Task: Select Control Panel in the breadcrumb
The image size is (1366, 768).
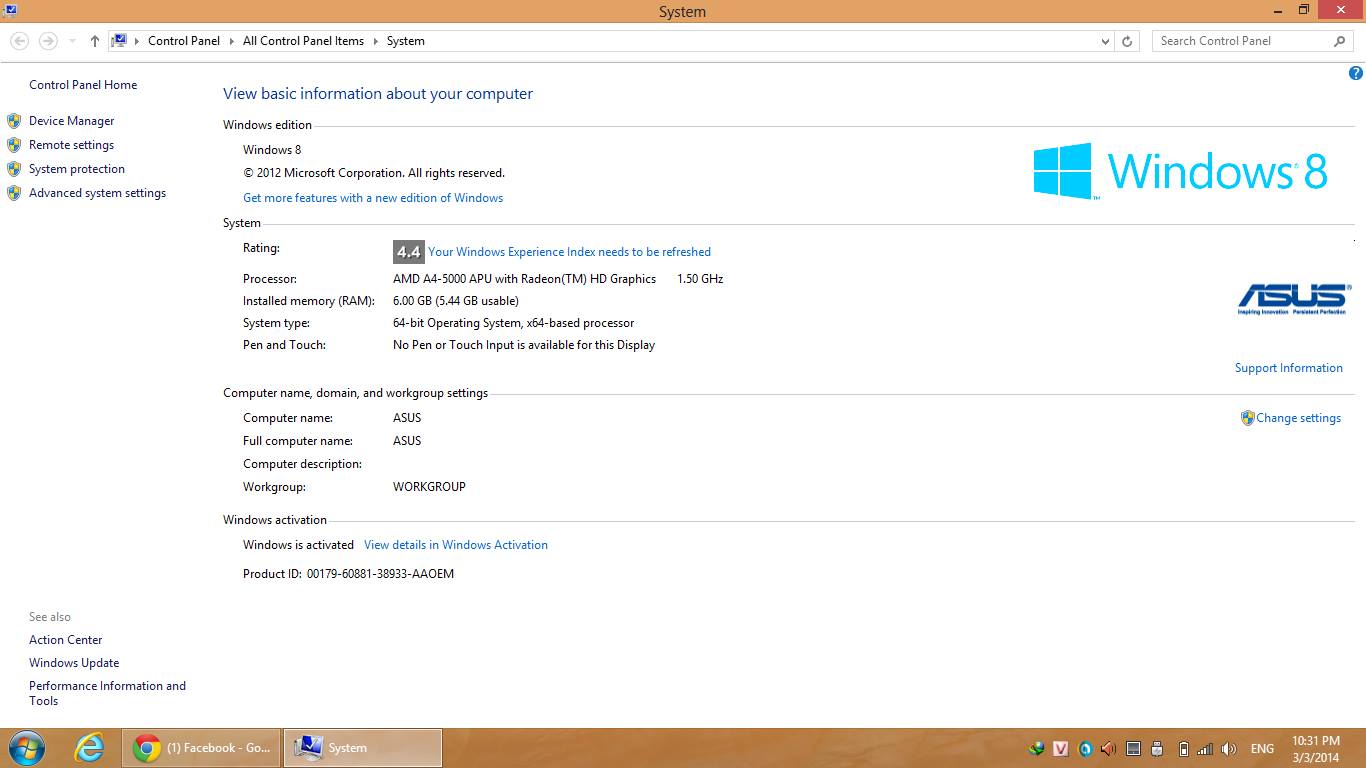Action: point(184,41)
